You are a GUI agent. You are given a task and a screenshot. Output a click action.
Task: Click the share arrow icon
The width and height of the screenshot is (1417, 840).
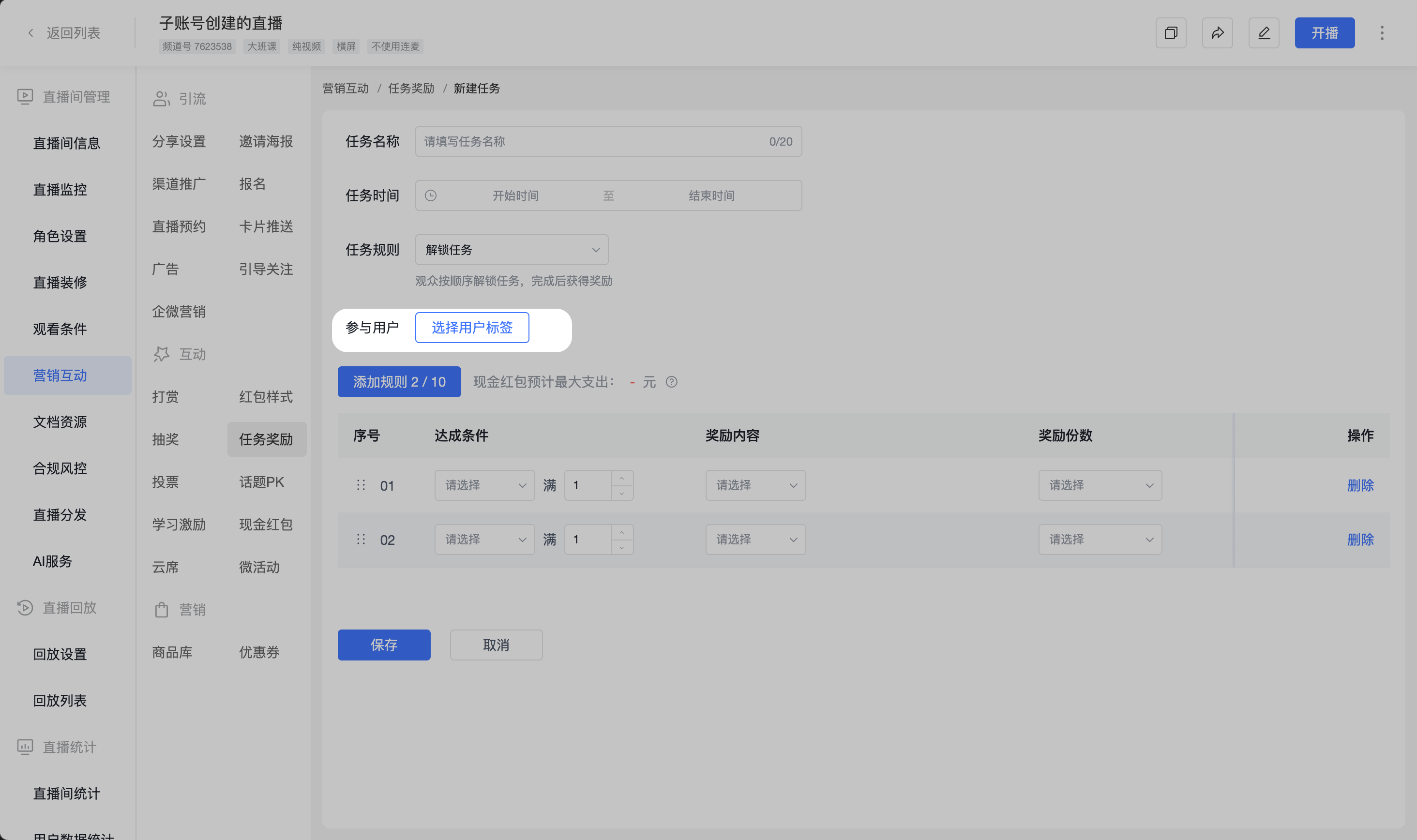click(x=1217, y=33)
